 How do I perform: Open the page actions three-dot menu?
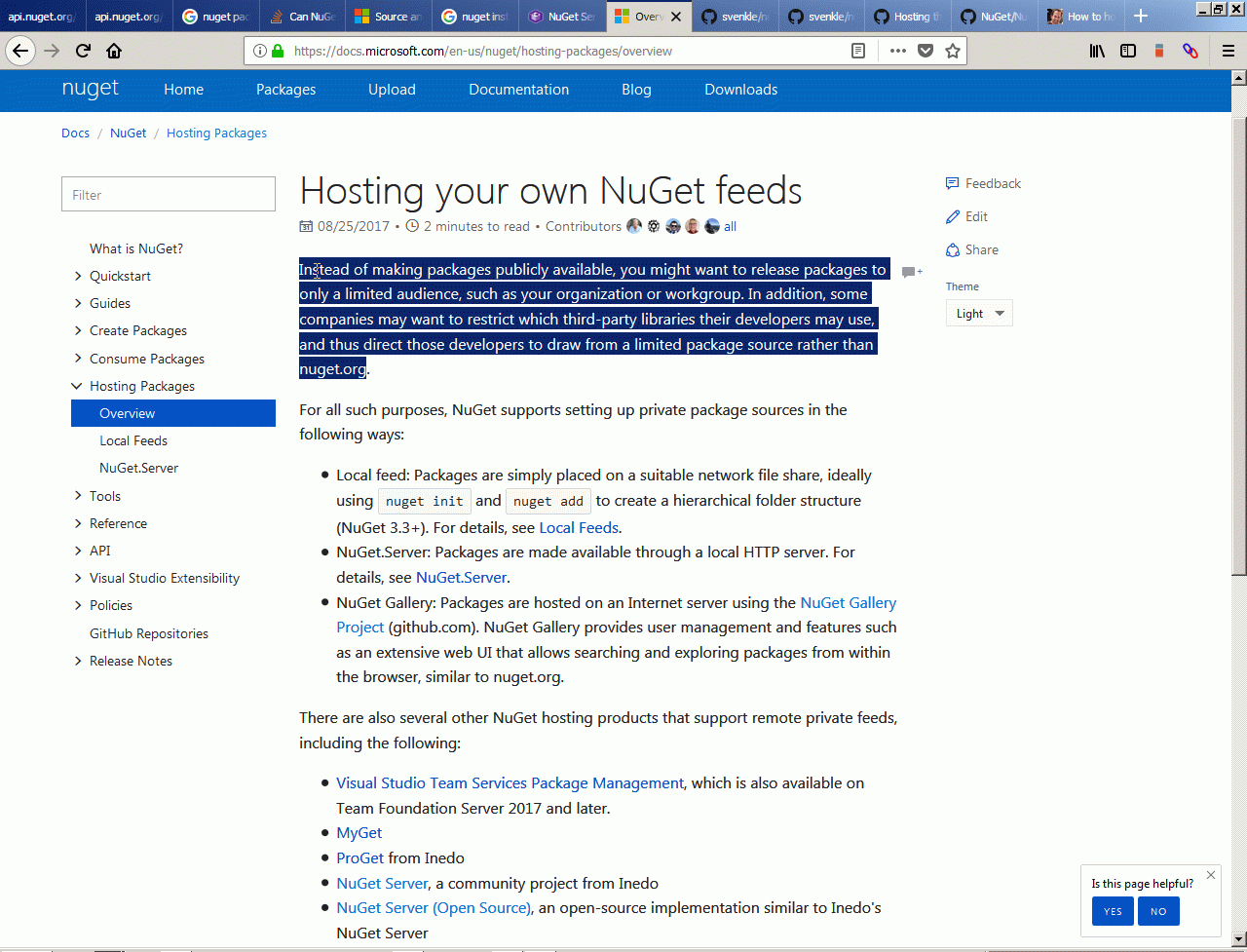pyautogui.click(x=897, y=51)
